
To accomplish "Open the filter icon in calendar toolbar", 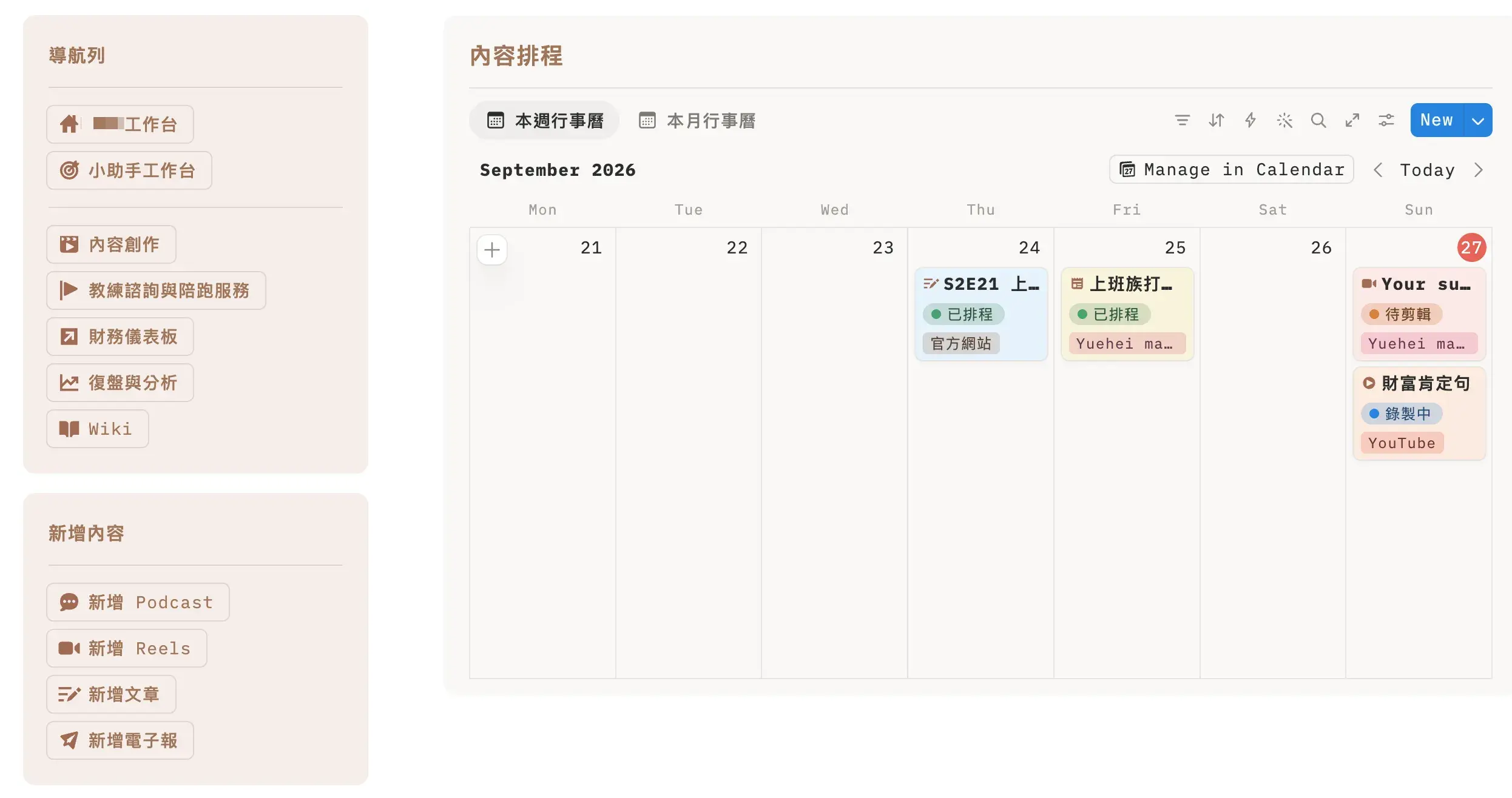I will [1182, 120].
